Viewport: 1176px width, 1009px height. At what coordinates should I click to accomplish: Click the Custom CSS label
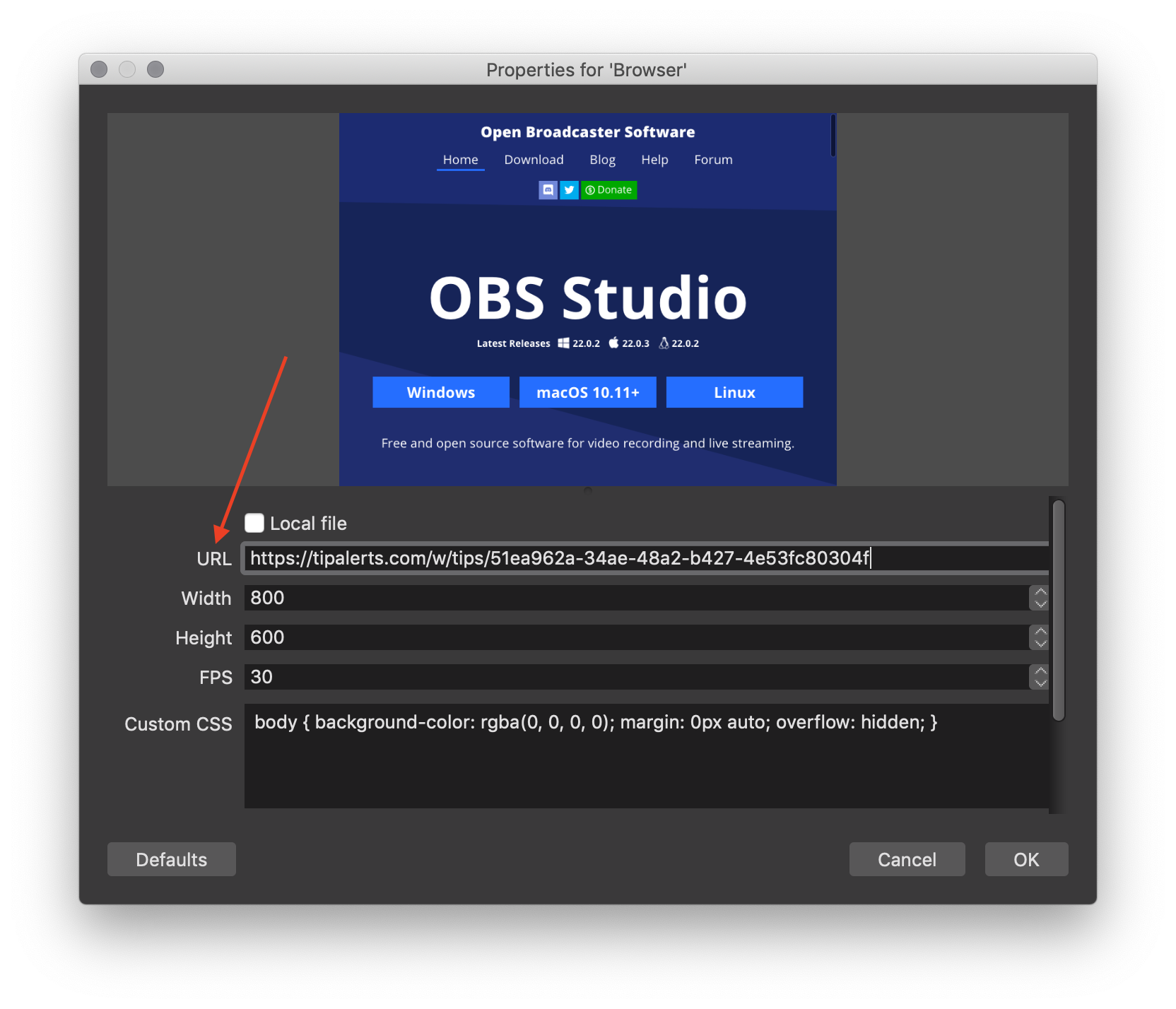(178, 724)
